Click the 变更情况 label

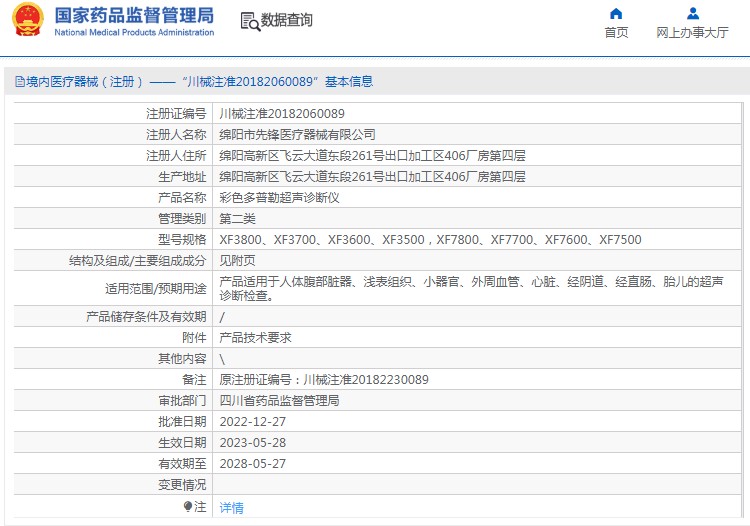pos(182,485)
